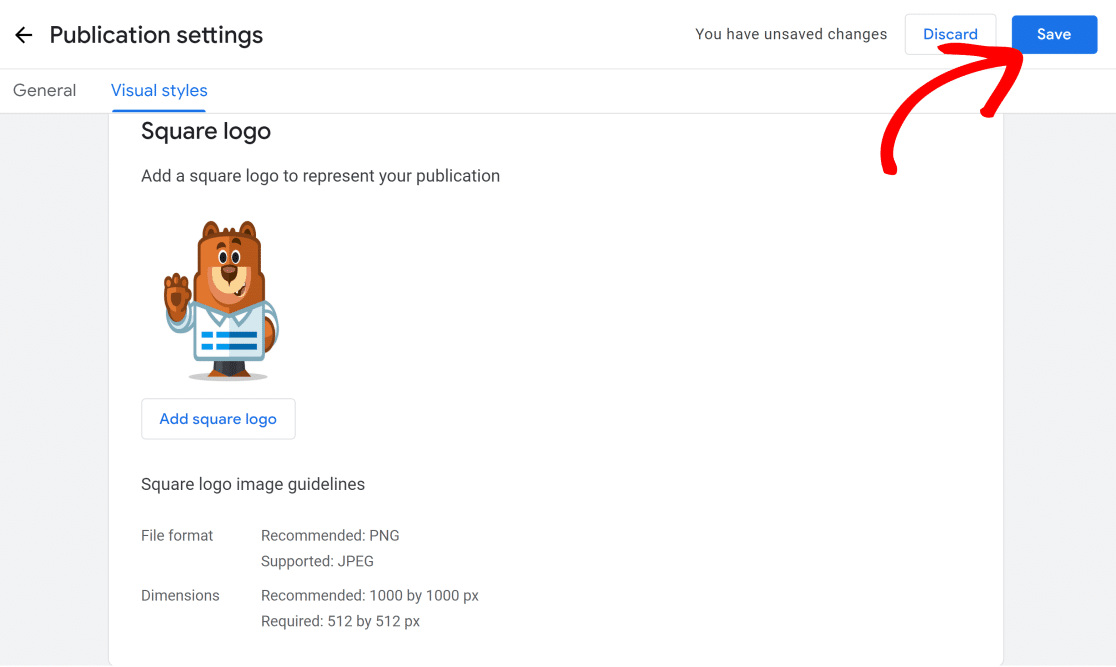Click the Square logo section heading

click(206, 131)
